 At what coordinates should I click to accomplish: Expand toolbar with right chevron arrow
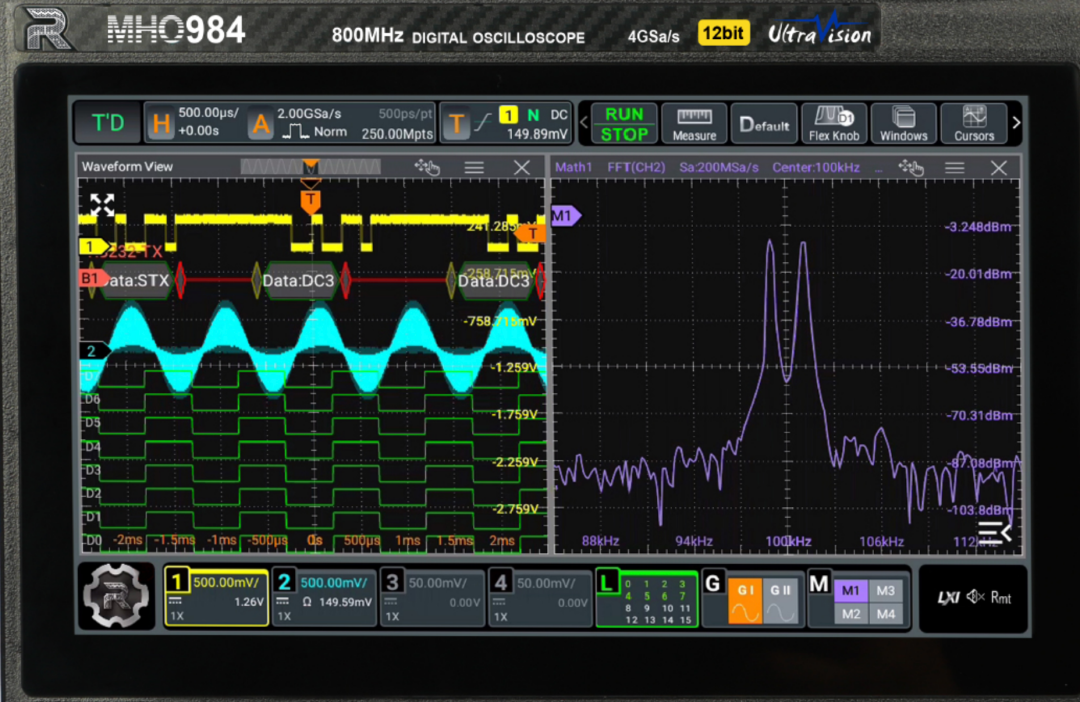1016,123
